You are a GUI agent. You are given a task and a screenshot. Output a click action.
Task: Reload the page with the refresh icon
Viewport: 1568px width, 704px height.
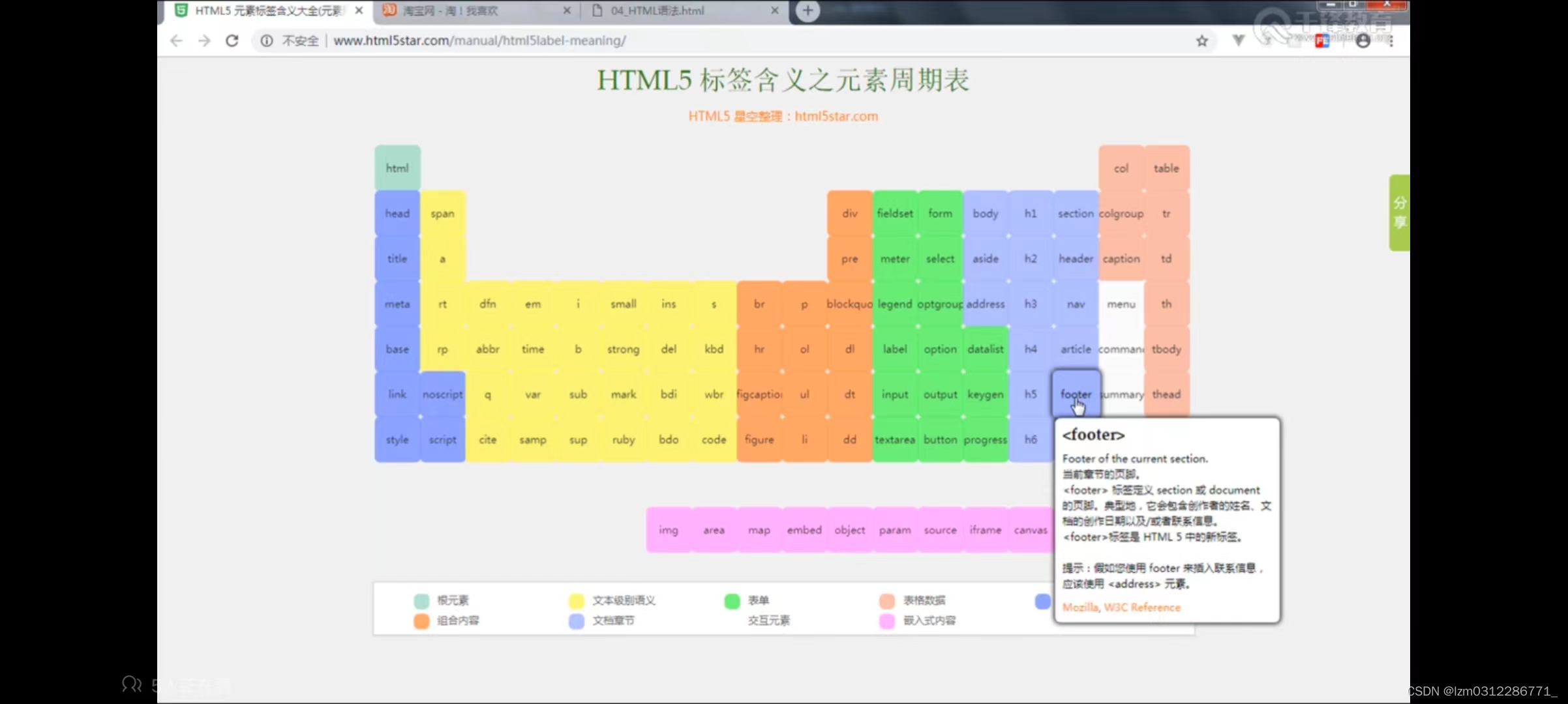tap(232, 40)
